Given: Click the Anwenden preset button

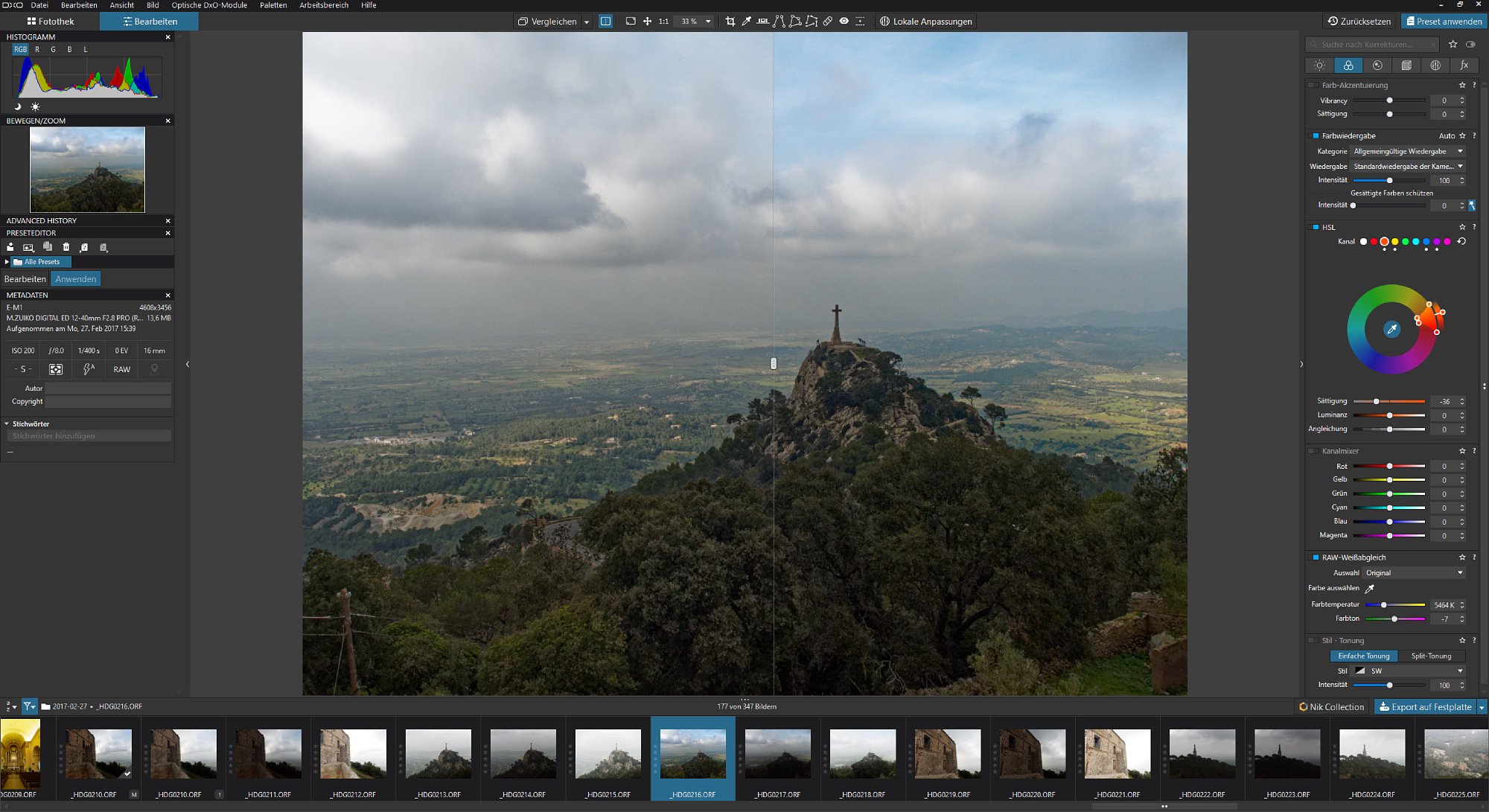Looking at the screenshot, I should coord(76,279).
